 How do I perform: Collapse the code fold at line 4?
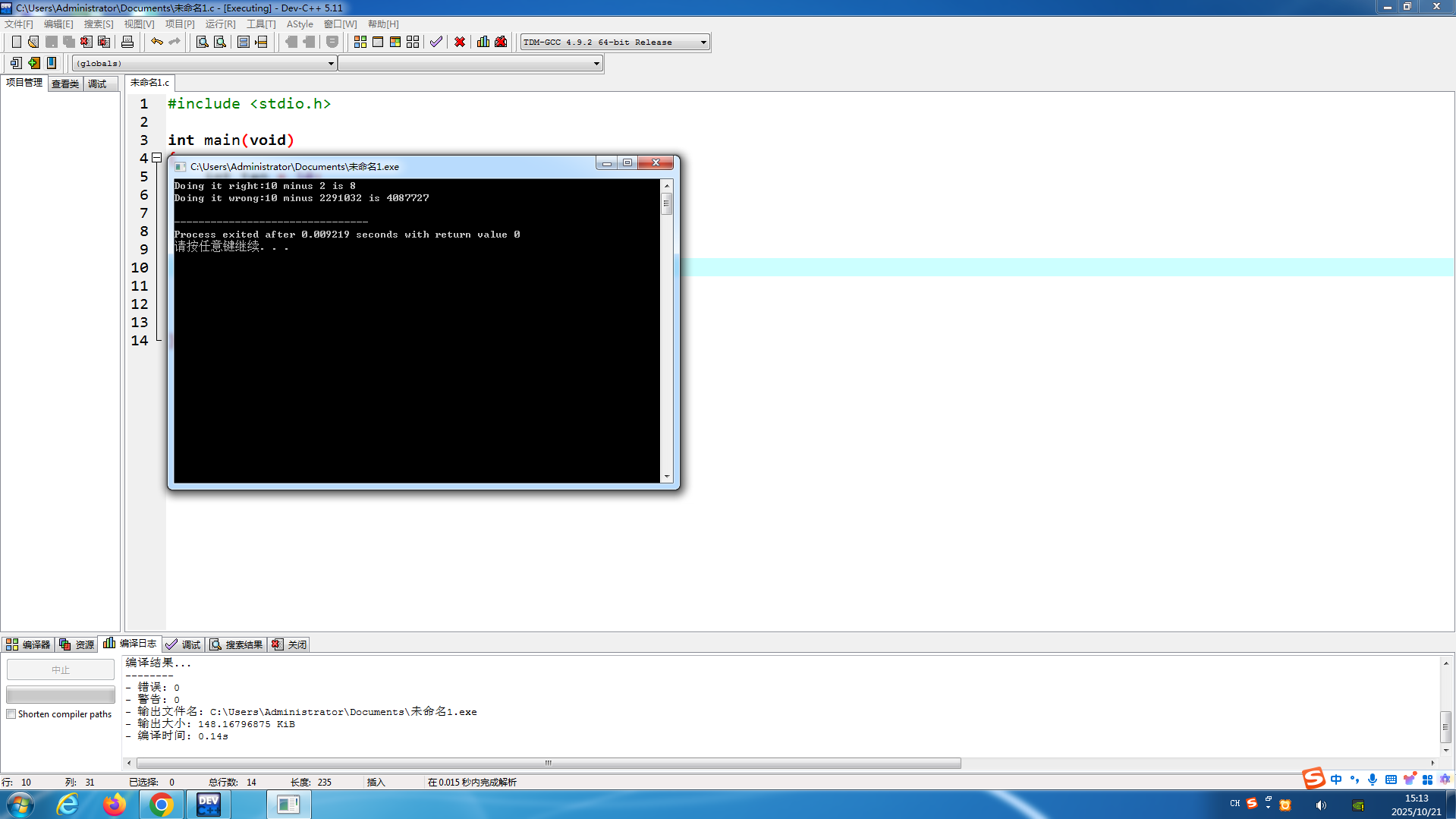[x=157, y=158]
